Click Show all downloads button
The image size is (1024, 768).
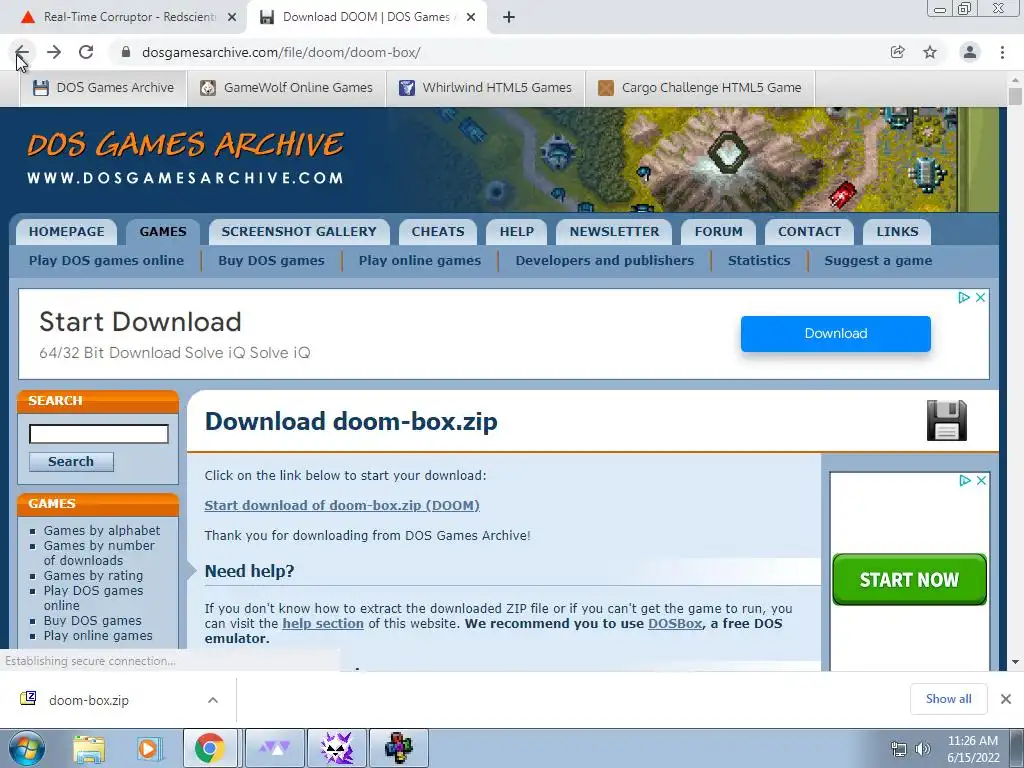coord(948,699)
